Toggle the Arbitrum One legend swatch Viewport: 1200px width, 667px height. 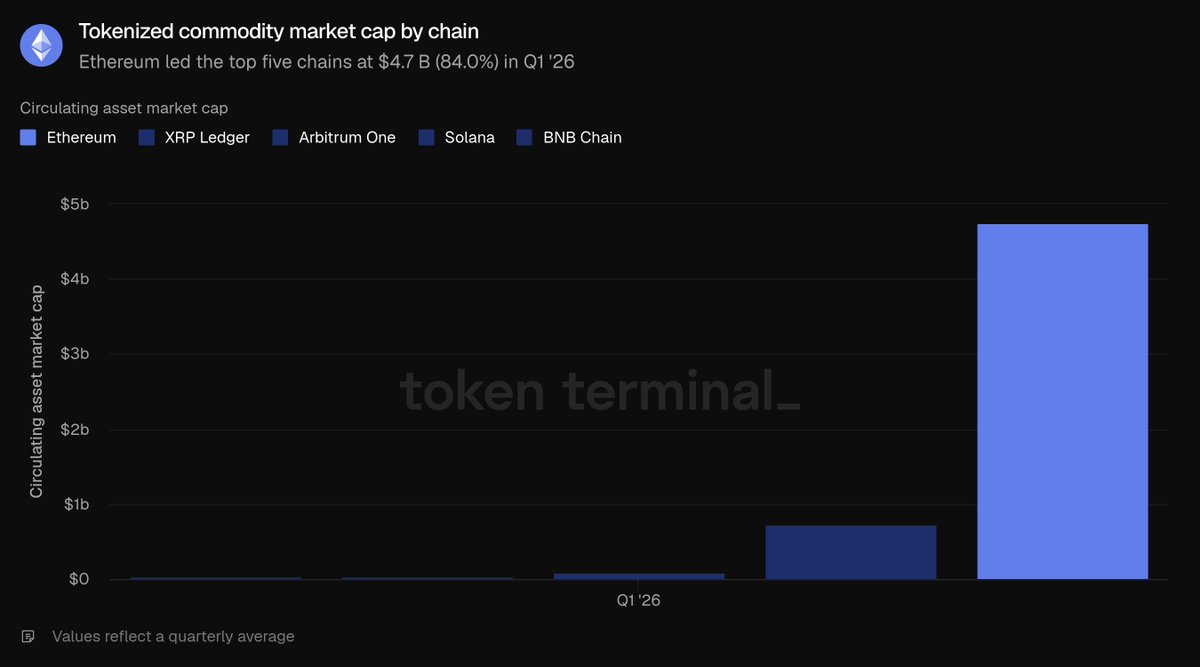[x=280, y=138]
